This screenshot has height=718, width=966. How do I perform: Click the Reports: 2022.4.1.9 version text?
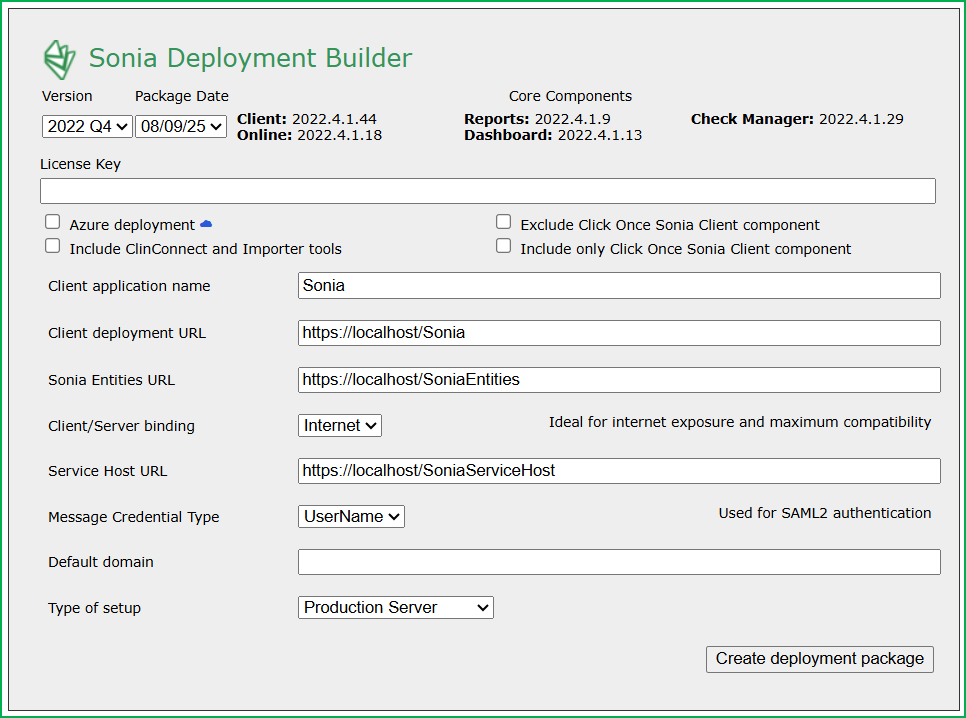point(537,119)
